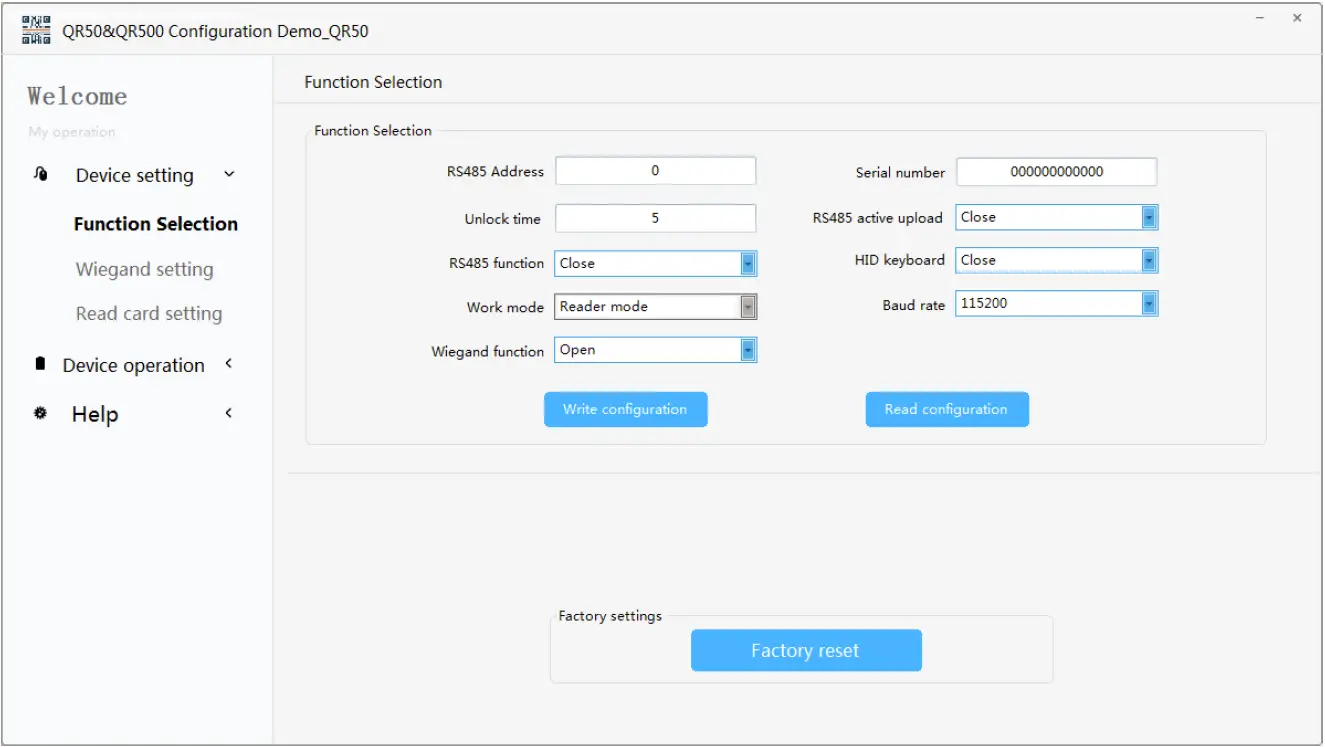Select the Device operation menu label
Image resolution: width=1325 pixels, height=747 pixels.
134,365
